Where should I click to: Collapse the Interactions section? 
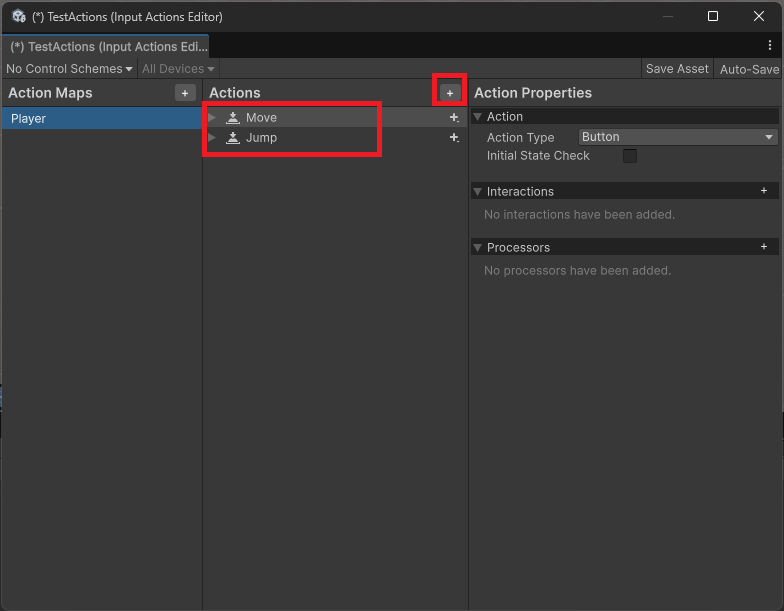tap(478, 191)
